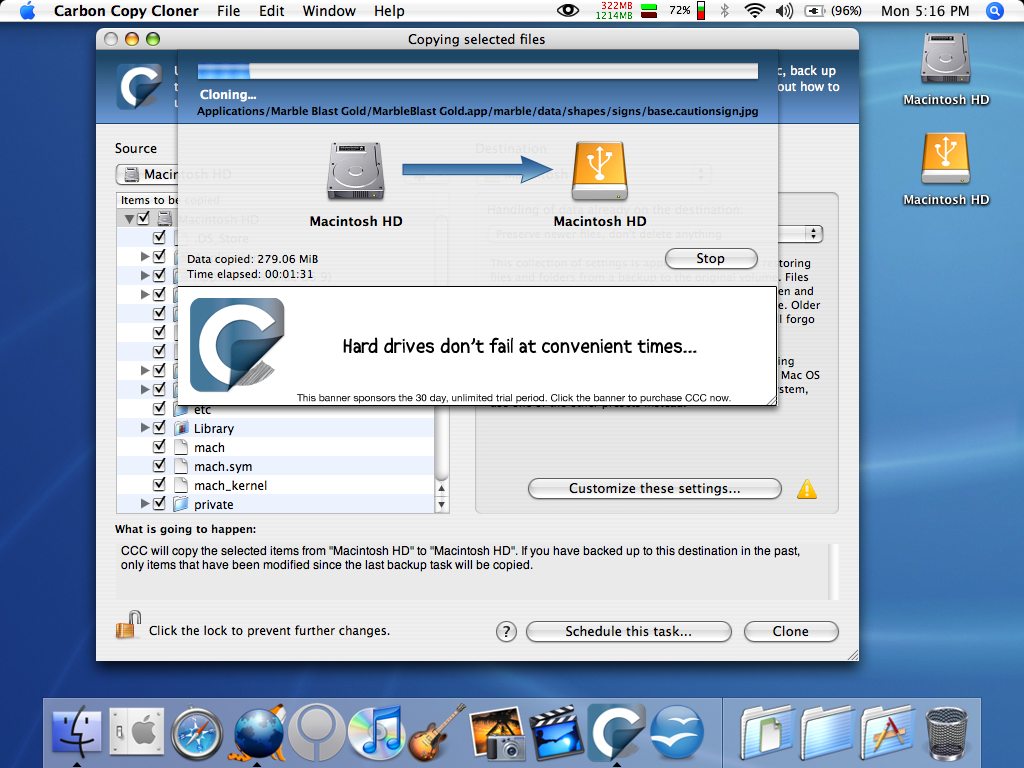Screen dimensions: 1024x768
Task: Click Carbon Copy Cloner icon in Dock
Action: (x=616, y=731)
